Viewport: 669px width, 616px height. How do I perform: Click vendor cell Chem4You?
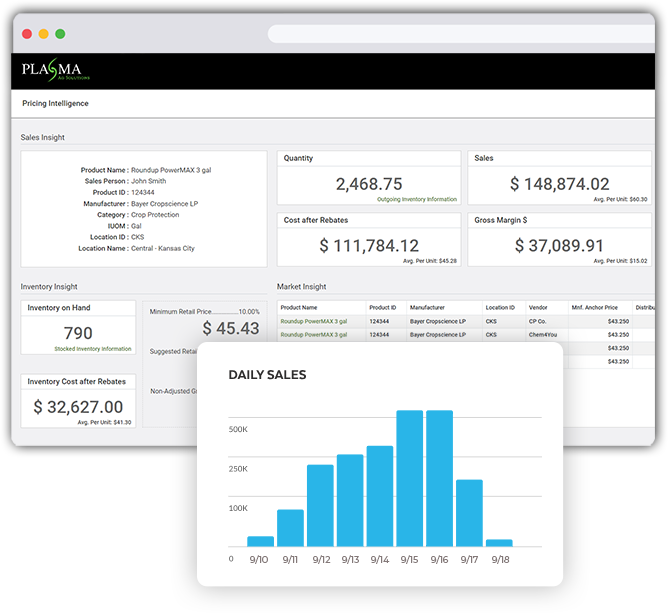[x=543, y=334]
